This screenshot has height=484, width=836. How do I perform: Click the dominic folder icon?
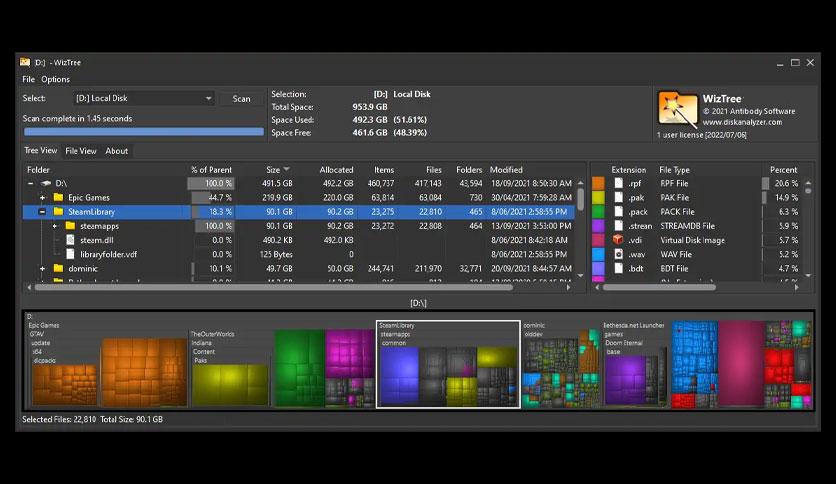[59, 268]
